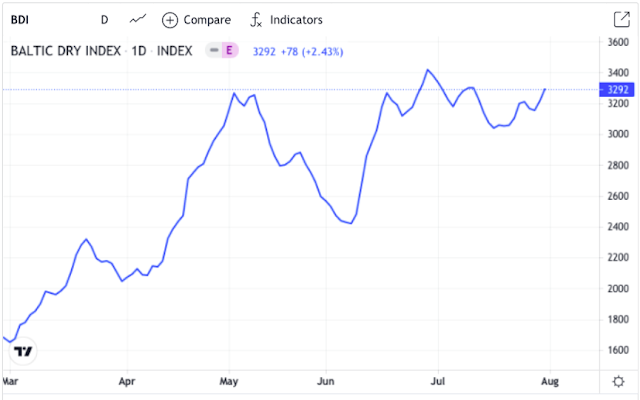Click the fx Indicators icon

coord(256,20)
